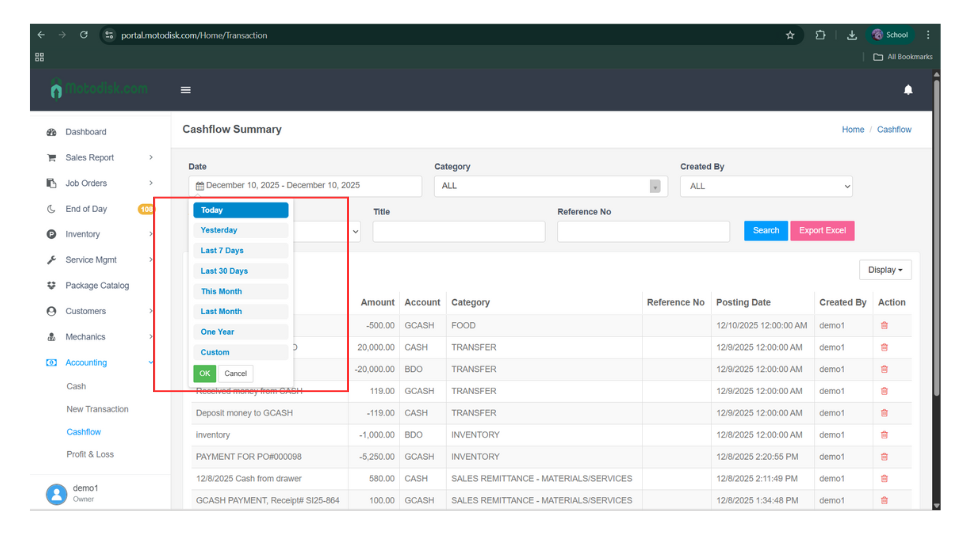Click the Service Mgmt wrench icon
The height and width of the screenshot is (540, 960).
(51, 260)
